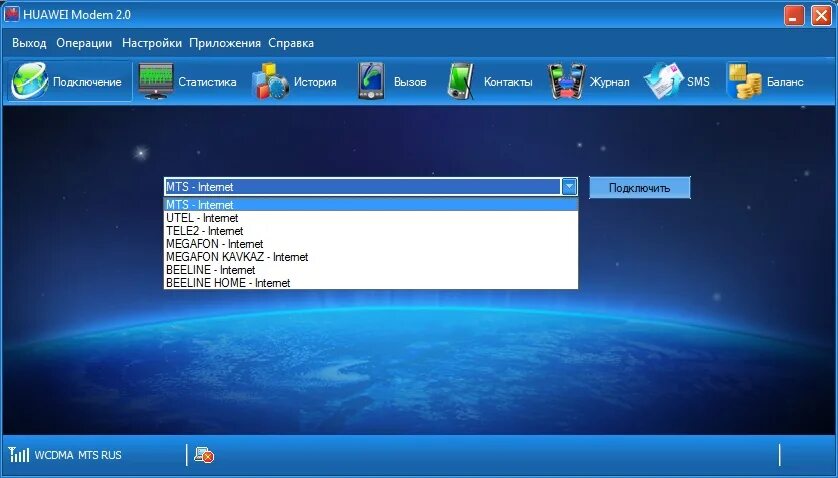
Task: Click the Журнал label in toolbar
Action: (x=609, y=82)
